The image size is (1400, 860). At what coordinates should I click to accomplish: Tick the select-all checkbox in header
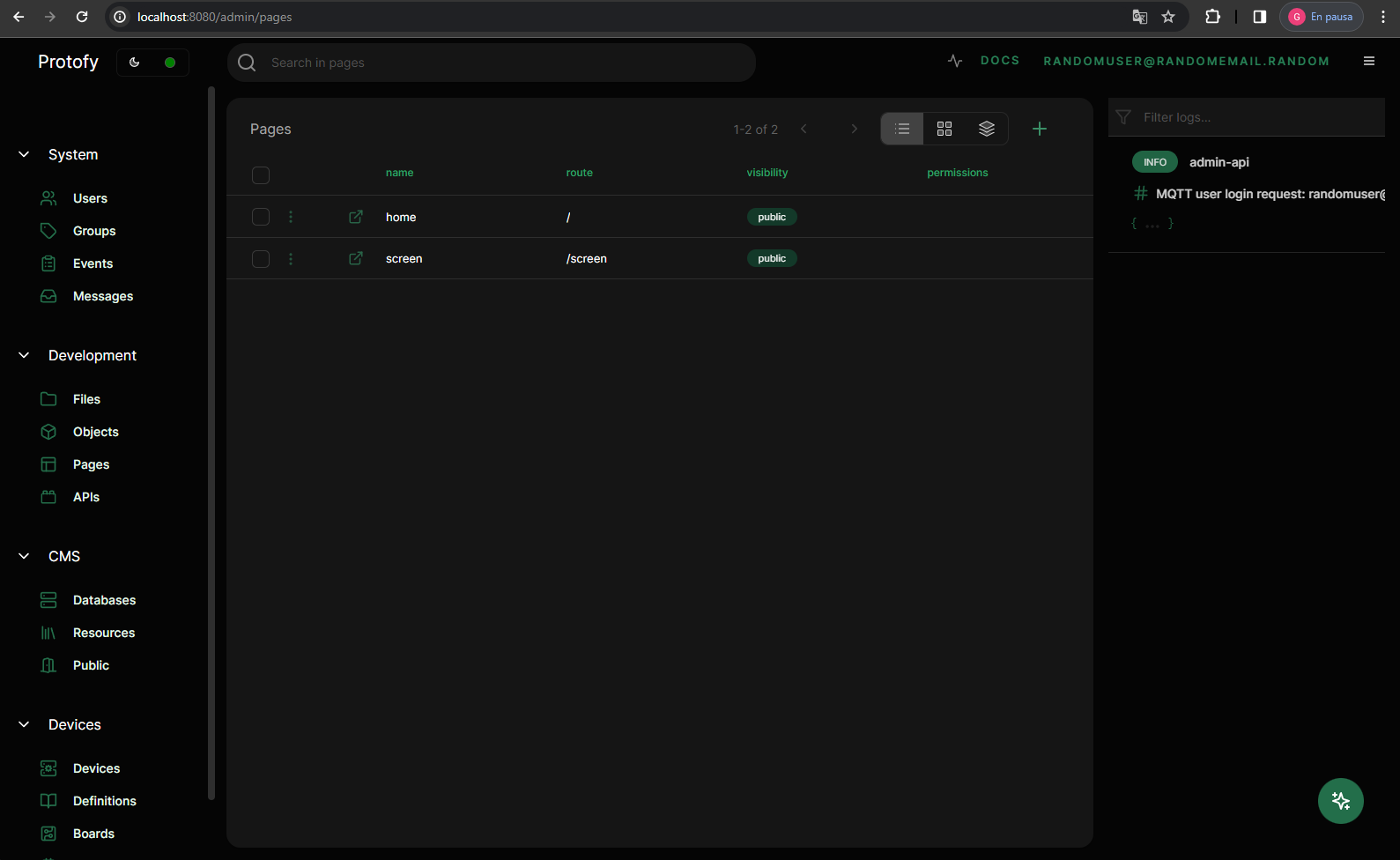[261, 174]
